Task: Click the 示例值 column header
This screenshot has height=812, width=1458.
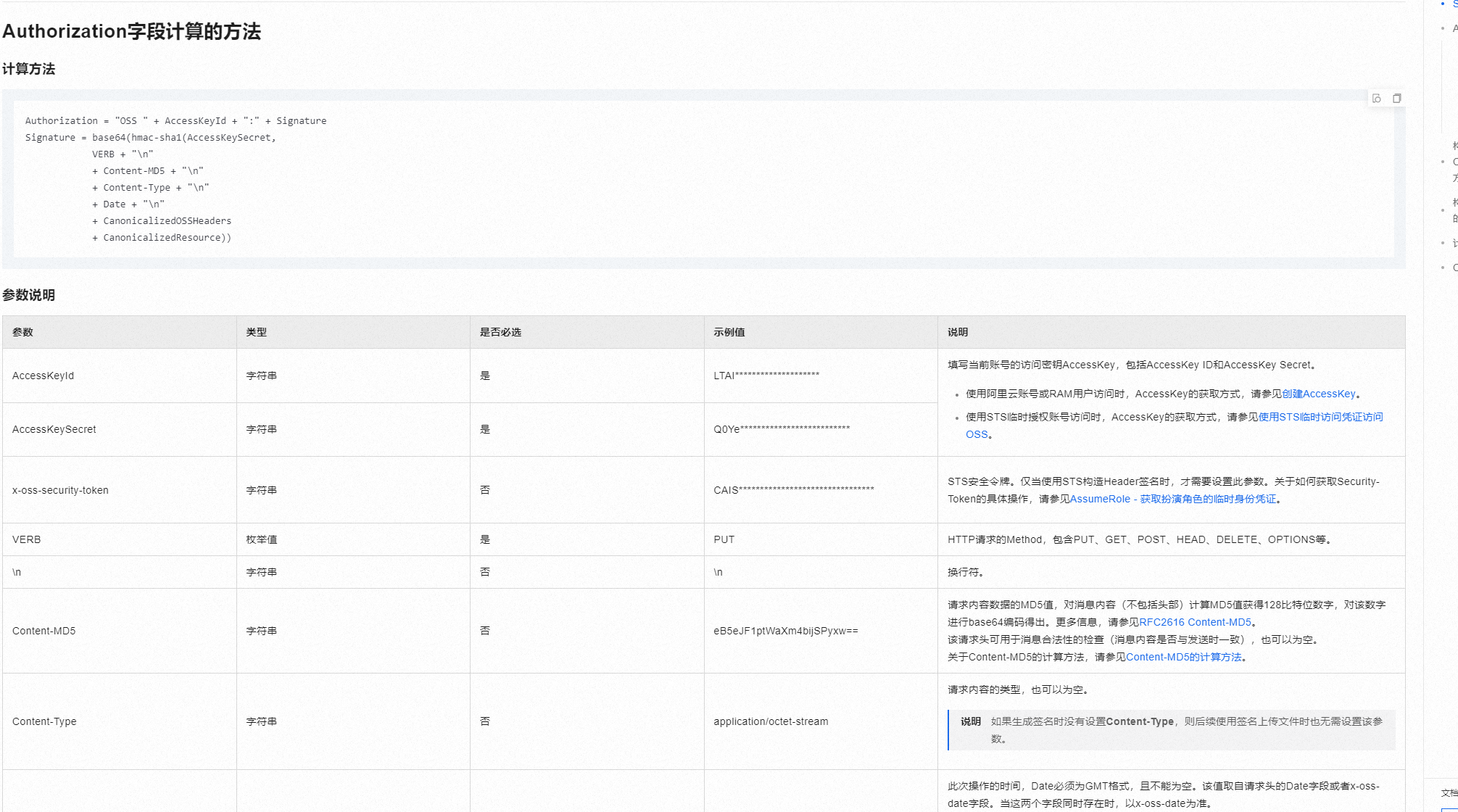Action: click(821, 332)
